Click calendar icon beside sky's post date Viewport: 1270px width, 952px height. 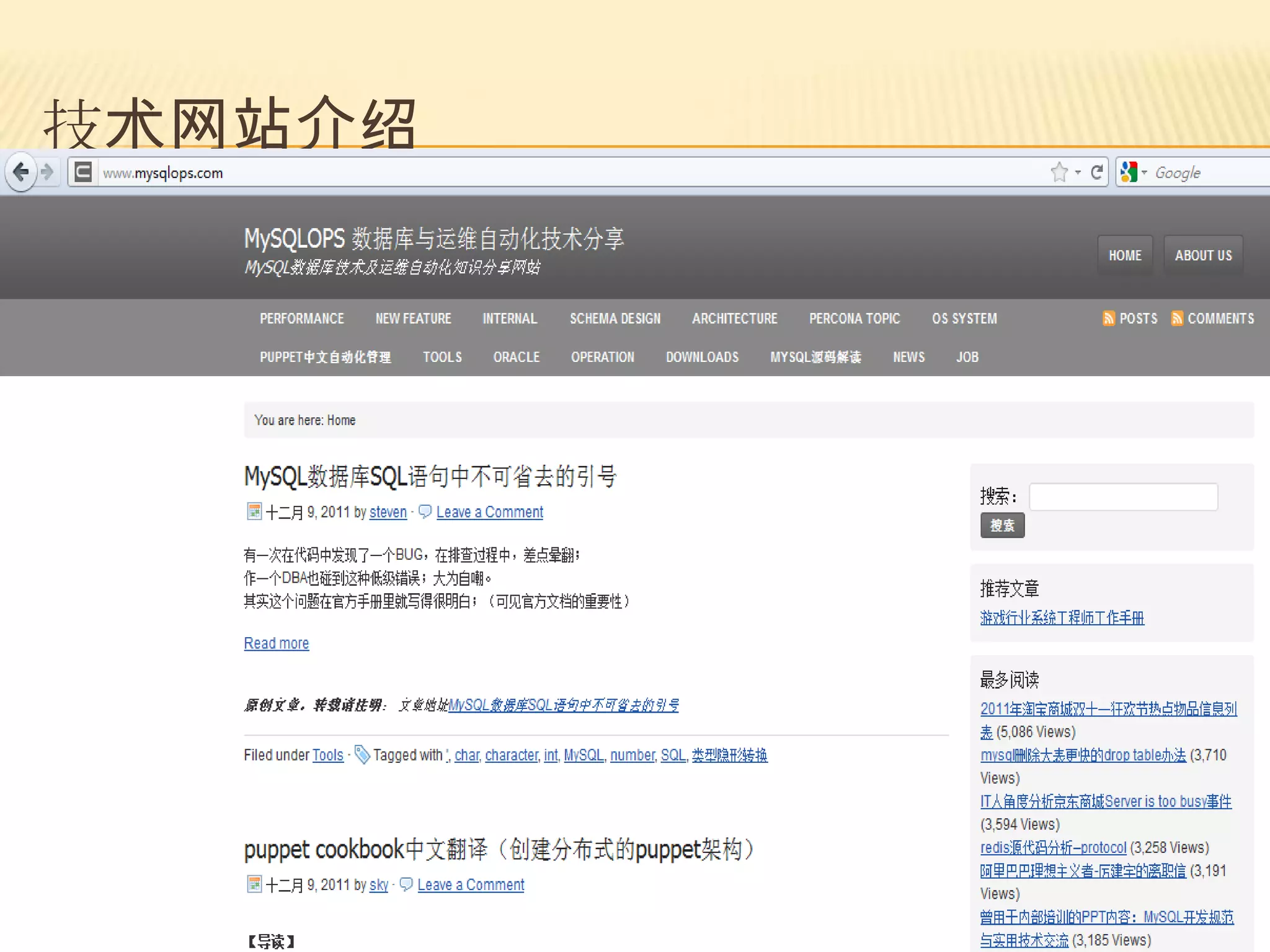pos(254,884)
